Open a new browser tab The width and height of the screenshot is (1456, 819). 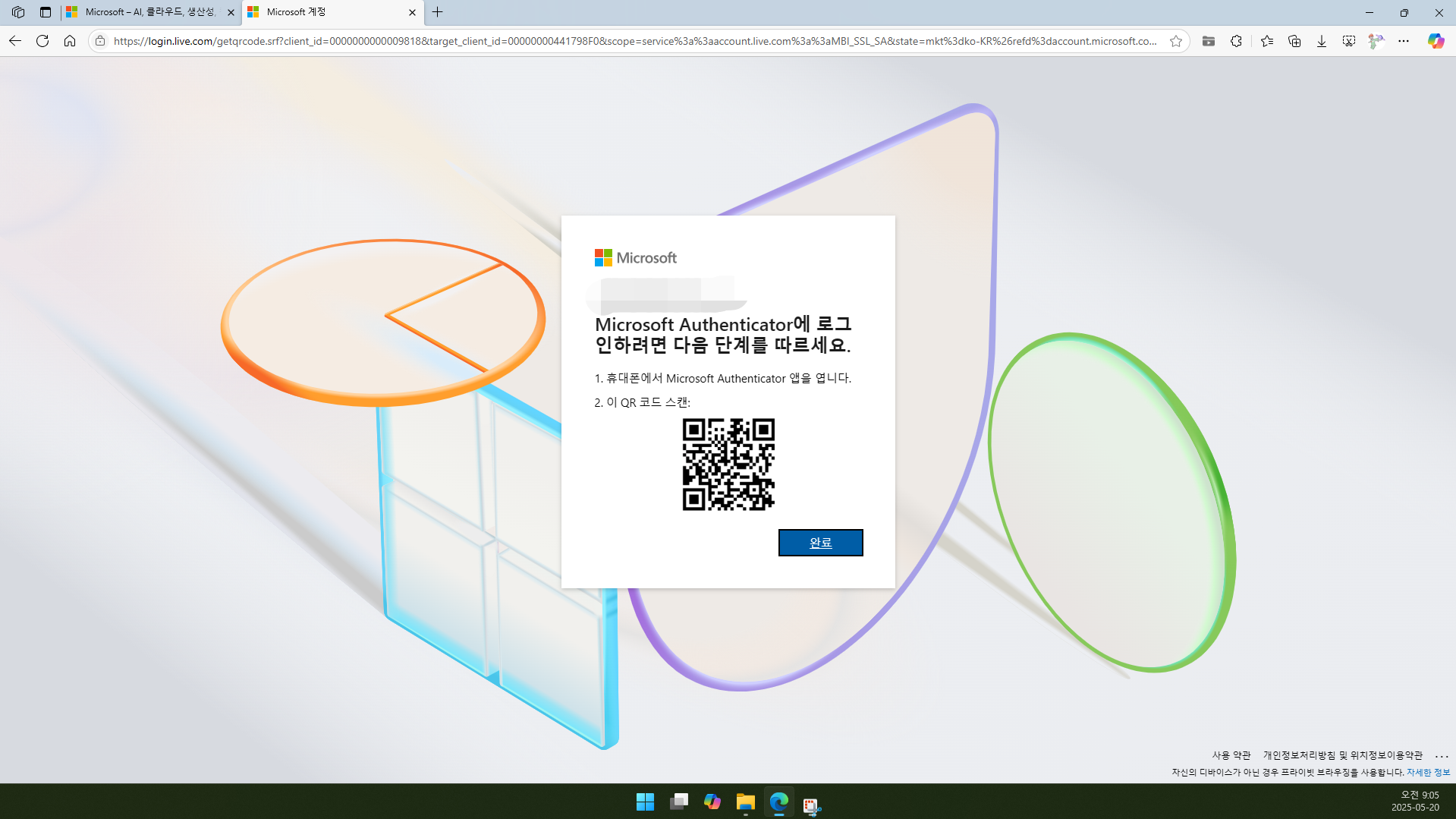point(438,12)
